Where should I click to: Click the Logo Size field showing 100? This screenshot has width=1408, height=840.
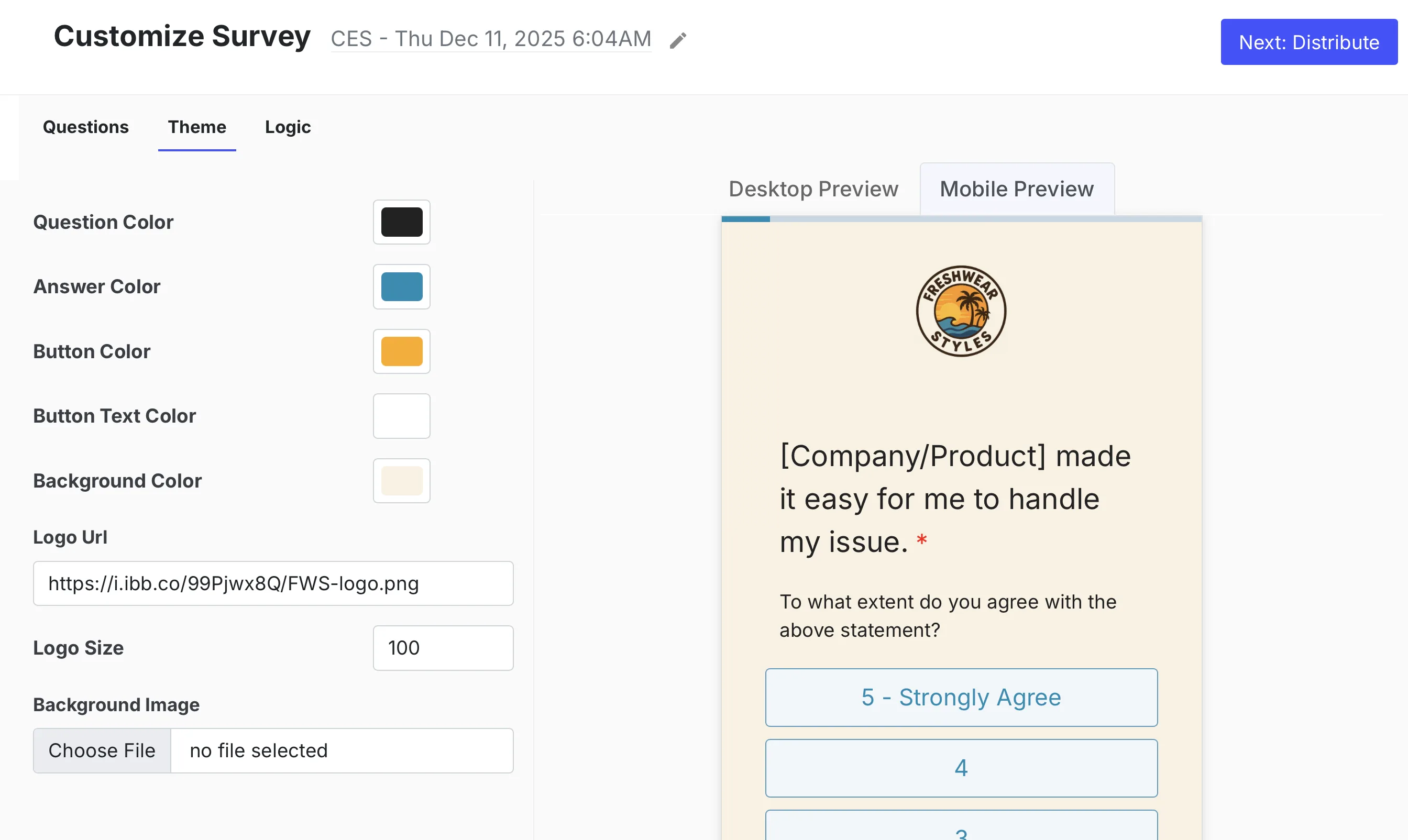tap(443, 648)
